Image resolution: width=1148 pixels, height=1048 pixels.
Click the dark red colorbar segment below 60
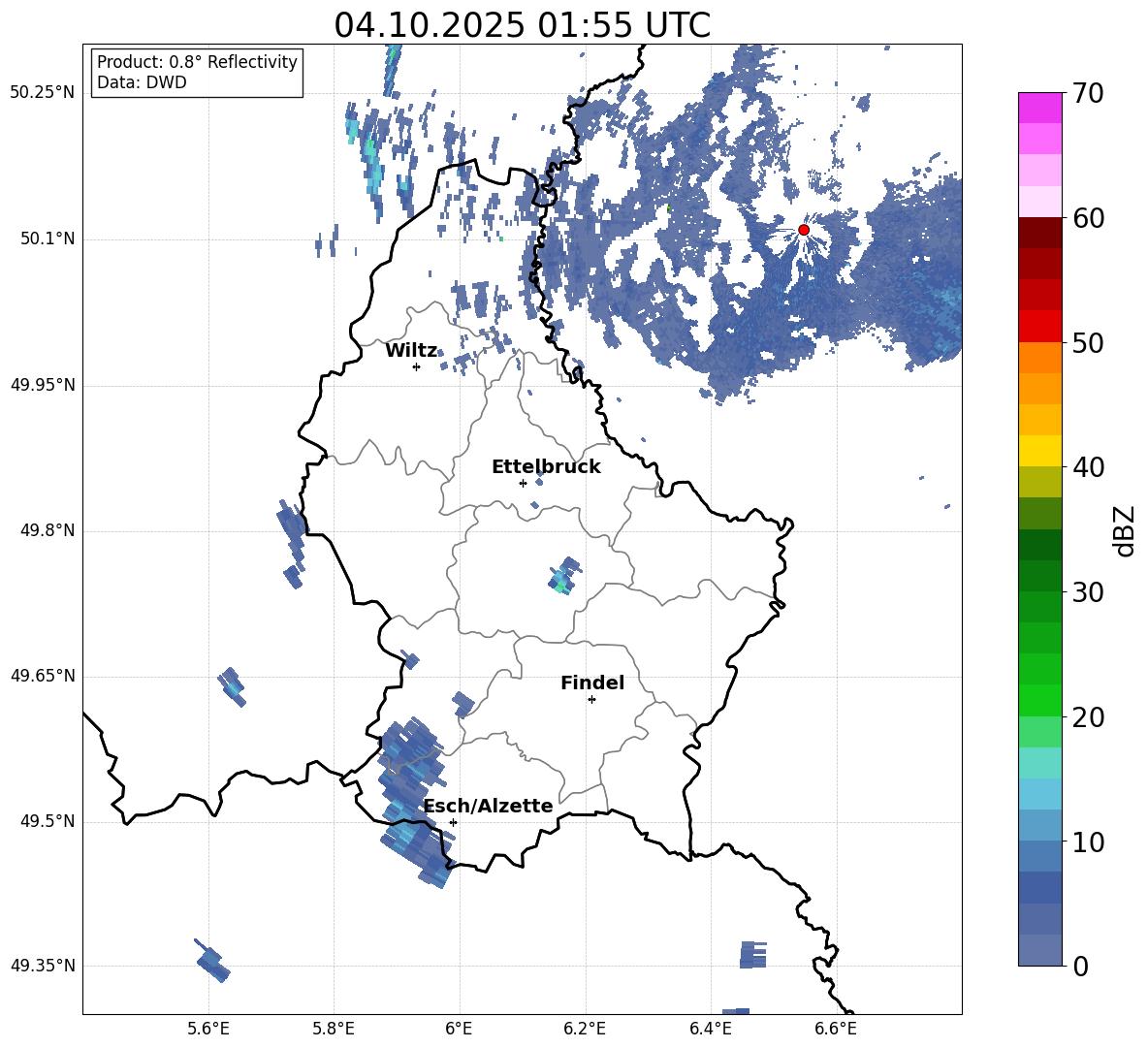[x=1039, y=233]
